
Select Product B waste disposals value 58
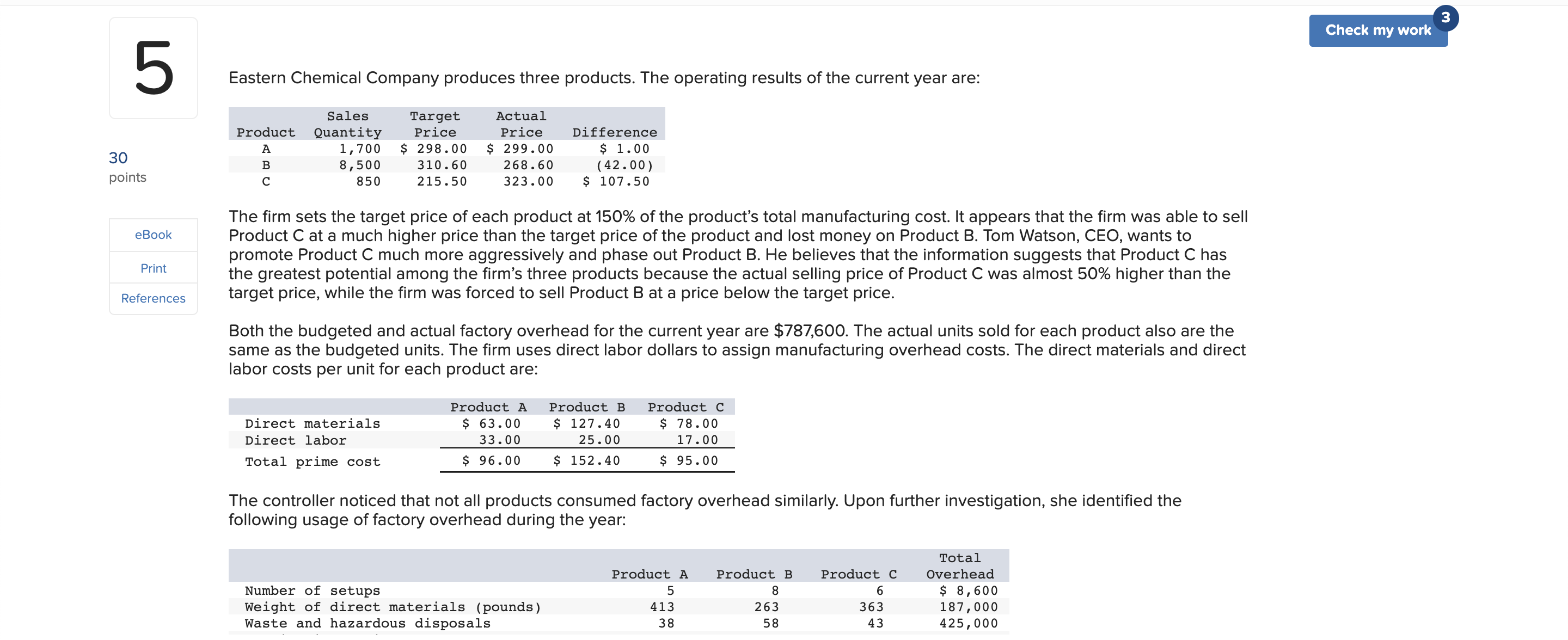point(771,624)
